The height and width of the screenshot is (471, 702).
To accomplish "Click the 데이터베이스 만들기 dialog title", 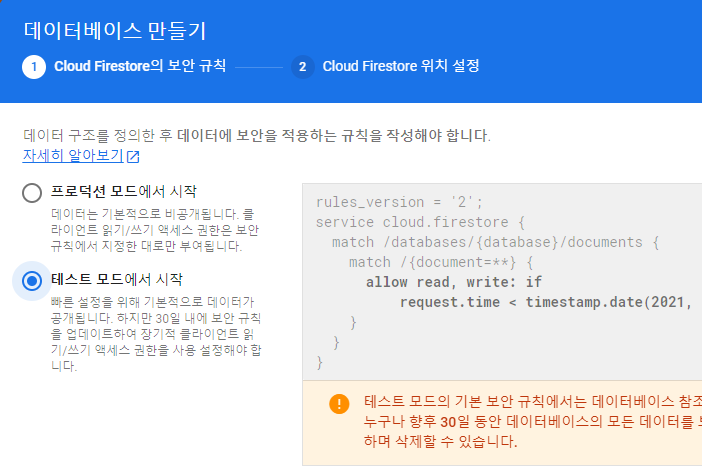I will [x=115, y=31].
